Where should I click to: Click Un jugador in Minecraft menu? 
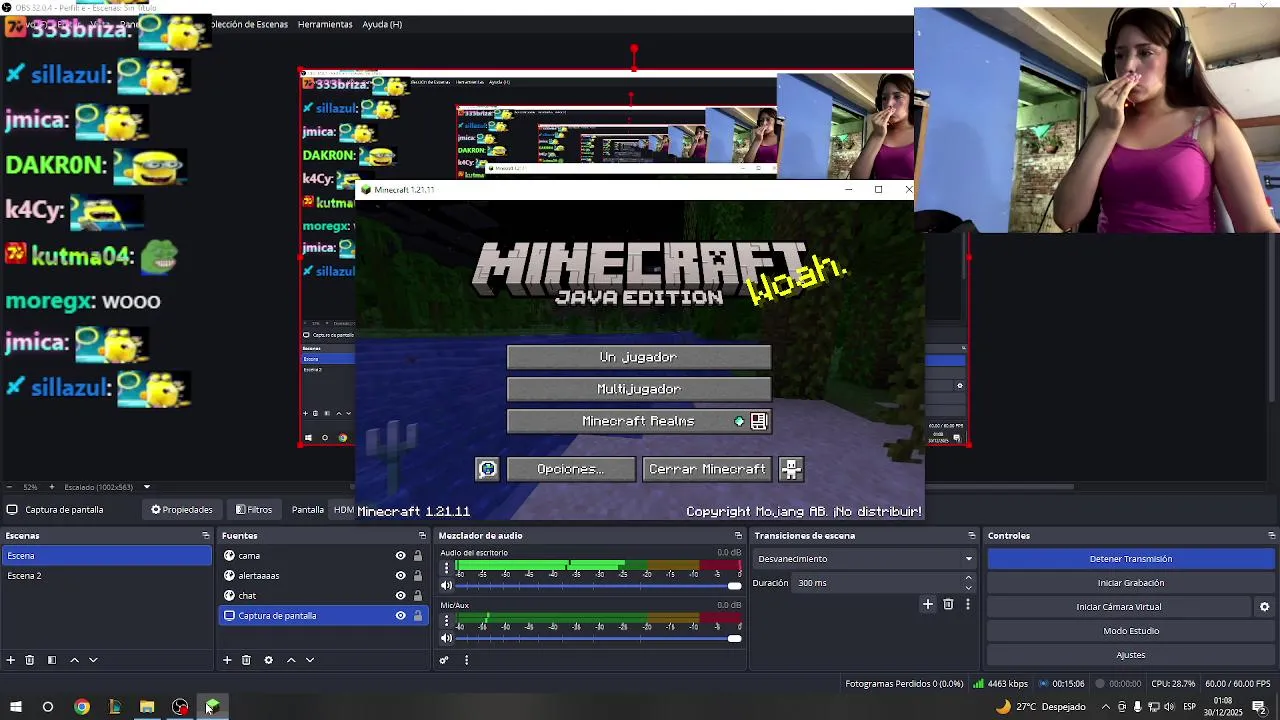coord(639,357)
